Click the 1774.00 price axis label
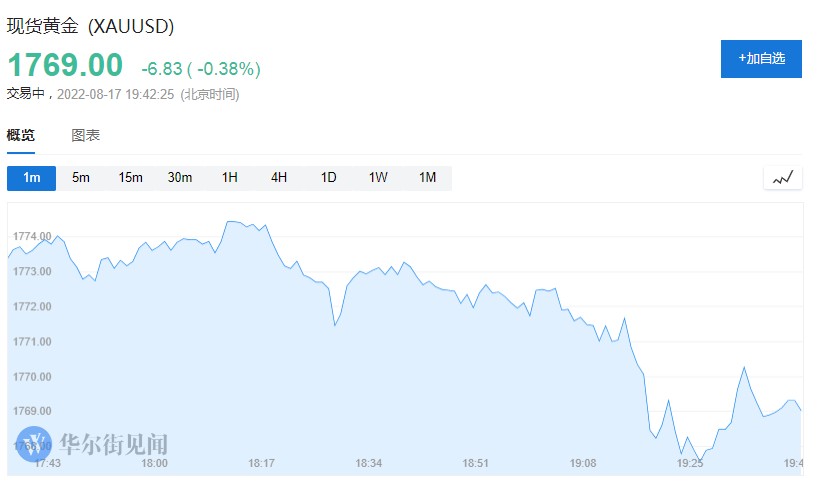The height and width of the screenshot is (487, 820). 32,236
